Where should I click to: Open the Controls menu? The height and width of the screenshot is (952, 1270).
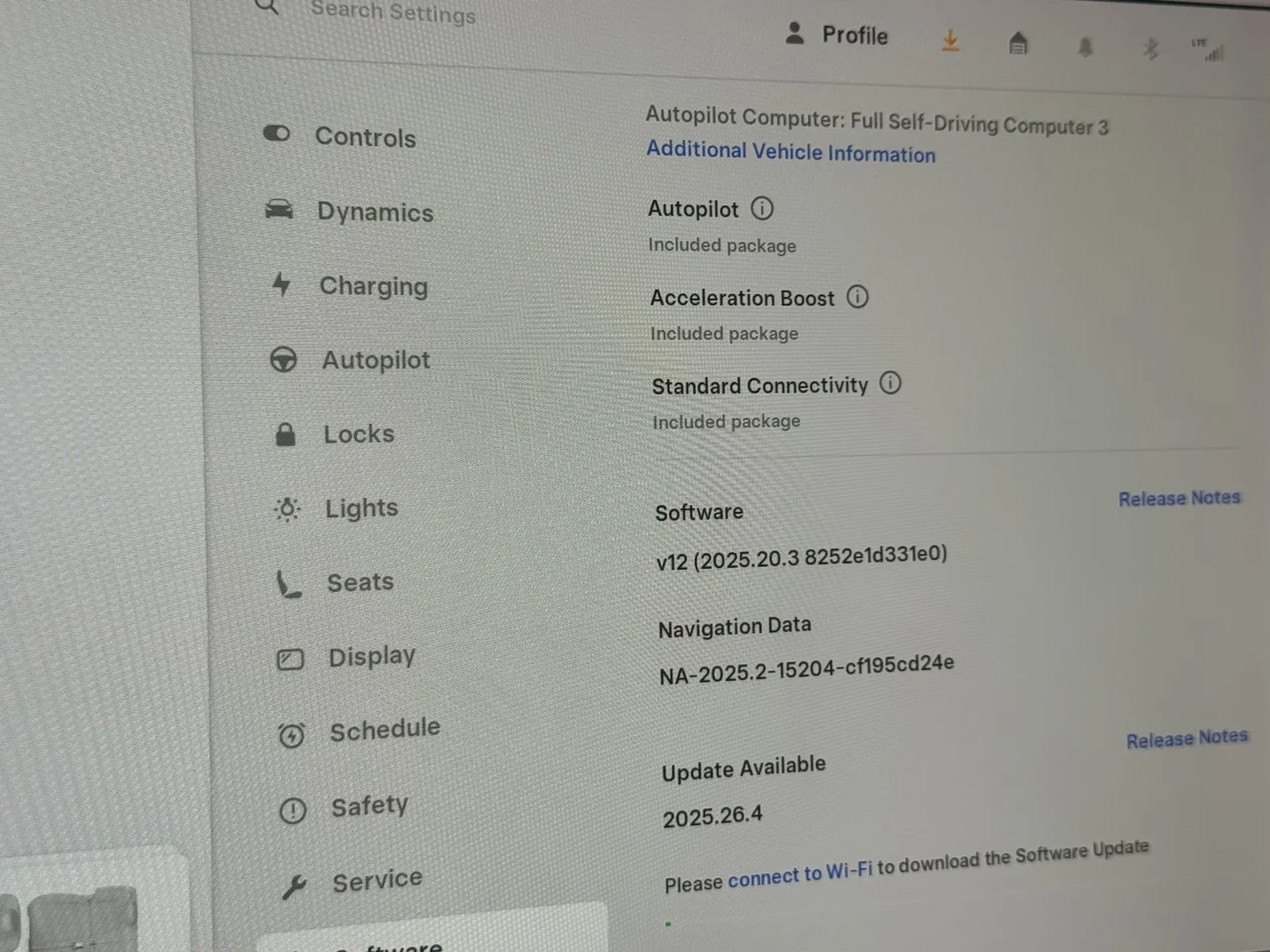[x=365, y=137]
